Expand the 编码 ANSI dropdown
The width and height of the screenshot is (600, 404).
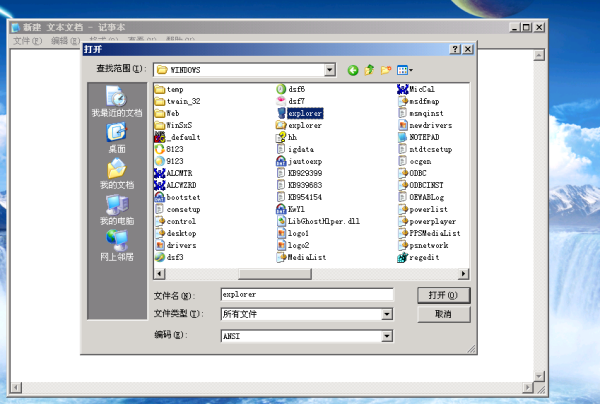pyautogui.click(x=386, y=337)
